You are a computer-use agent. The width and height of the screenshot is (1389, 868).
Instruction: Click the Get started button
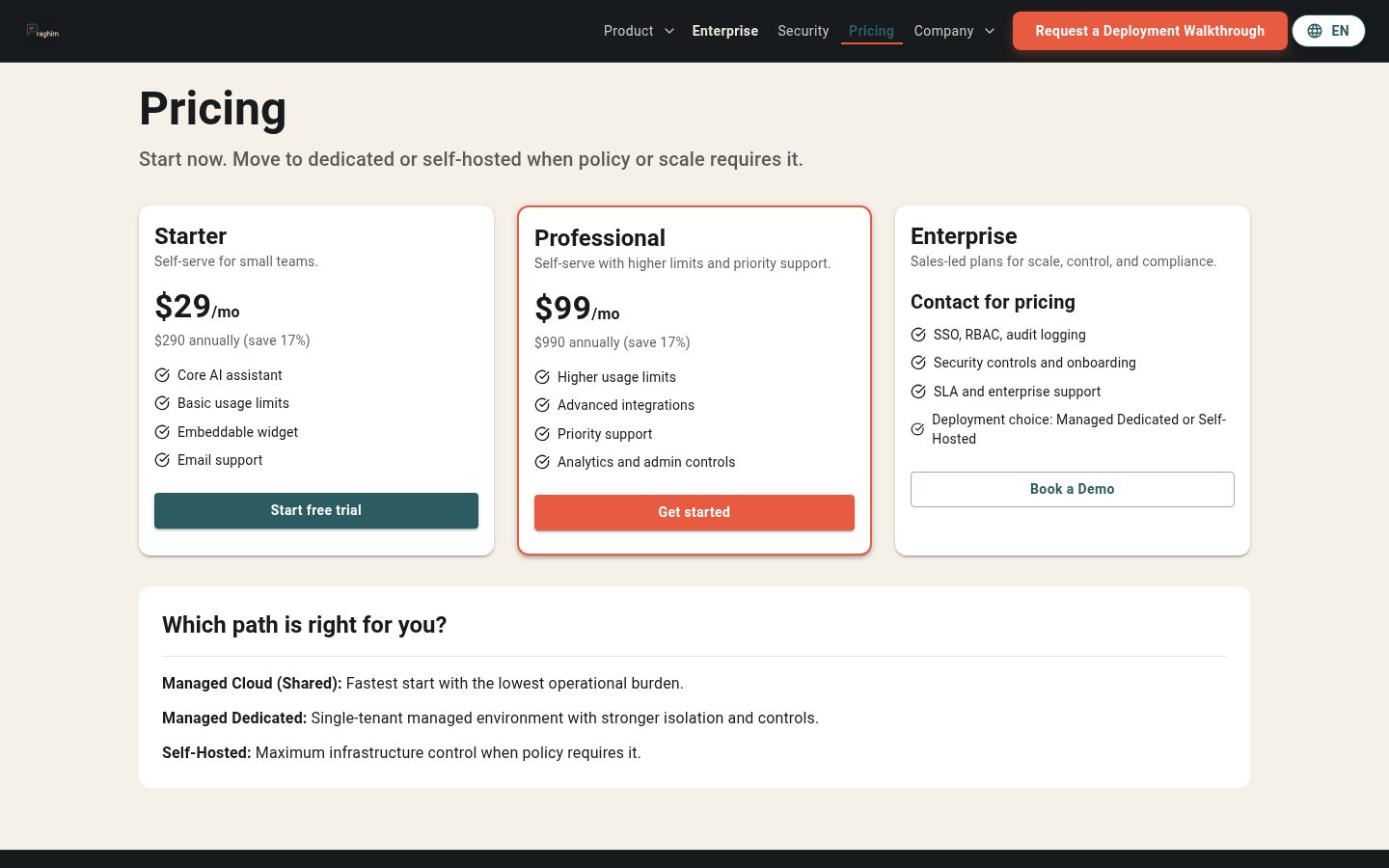694,512
